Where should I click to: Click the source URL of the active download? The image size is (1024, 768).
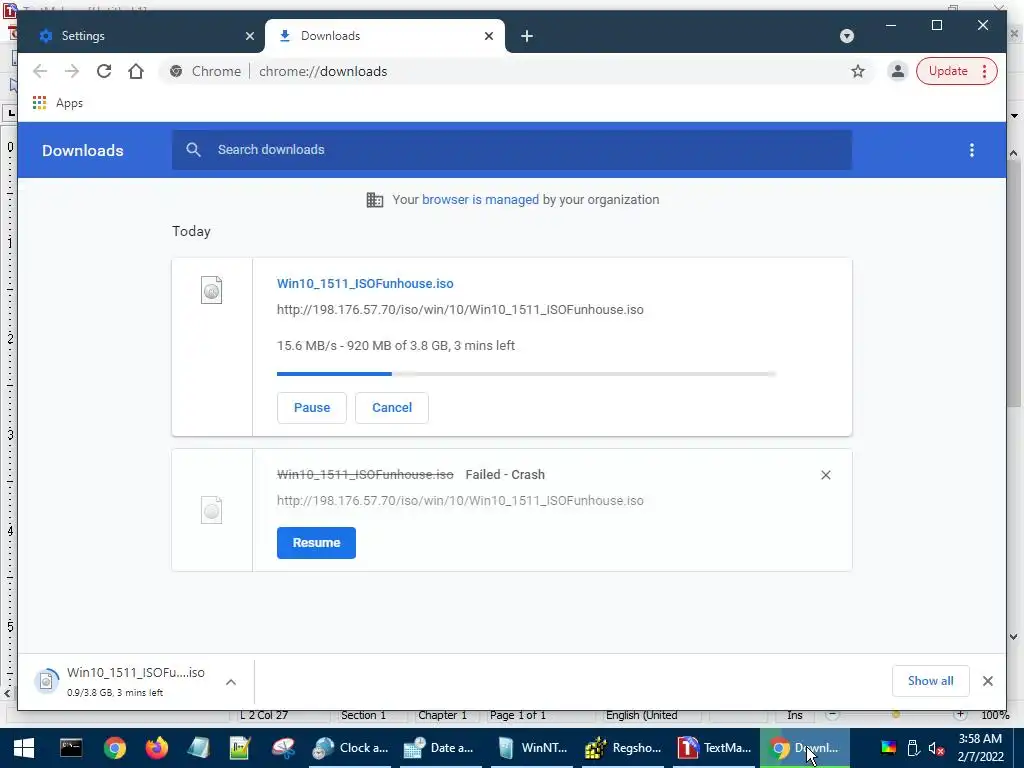[460, 310]
